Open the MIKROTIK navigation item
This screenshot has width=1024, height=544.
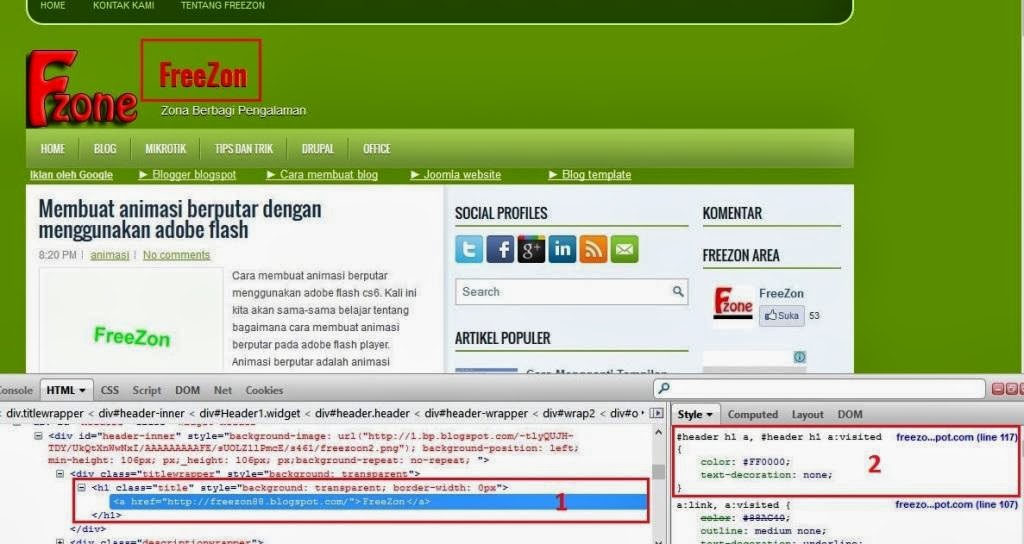pos(166,149)
